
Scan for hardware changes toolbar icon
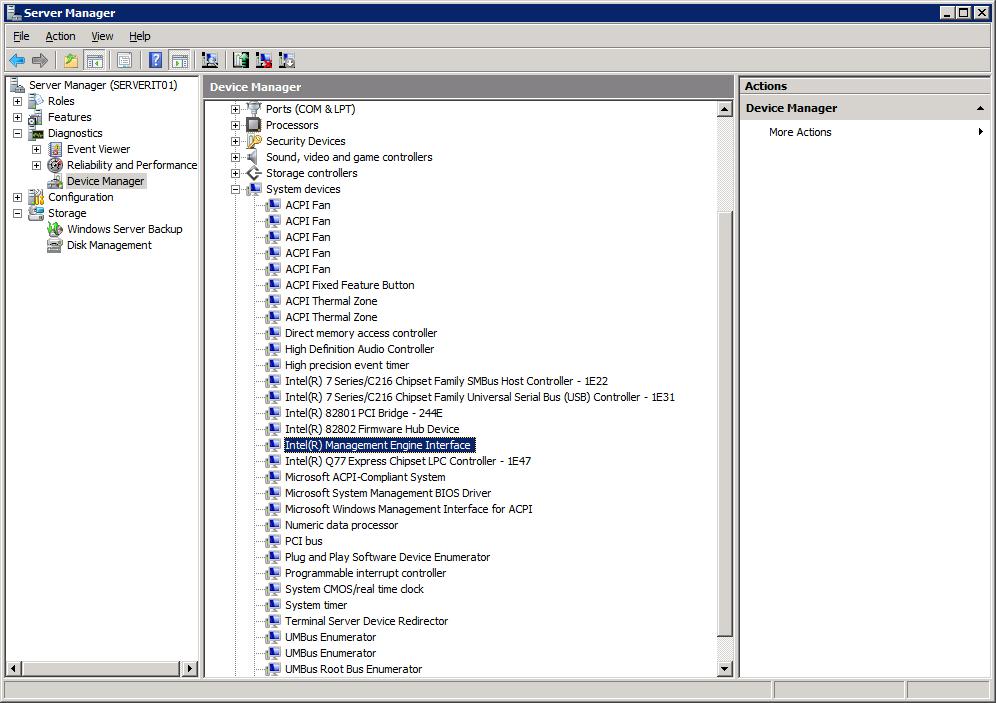(x=210, y=60)
